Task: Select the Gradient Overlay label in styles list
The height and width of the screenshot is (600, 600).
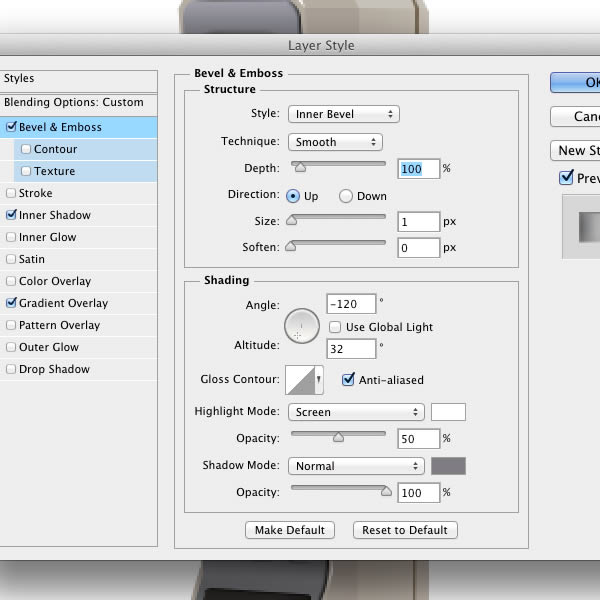Action: 64,303
